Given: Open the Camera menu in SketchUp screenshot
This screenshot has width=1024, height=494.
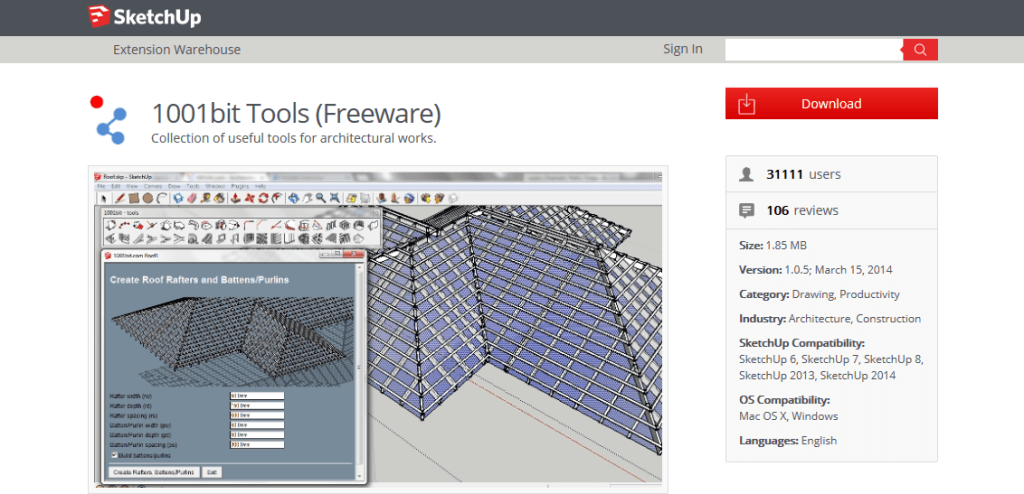Looking at the screenshot, I should pos(153,186).
